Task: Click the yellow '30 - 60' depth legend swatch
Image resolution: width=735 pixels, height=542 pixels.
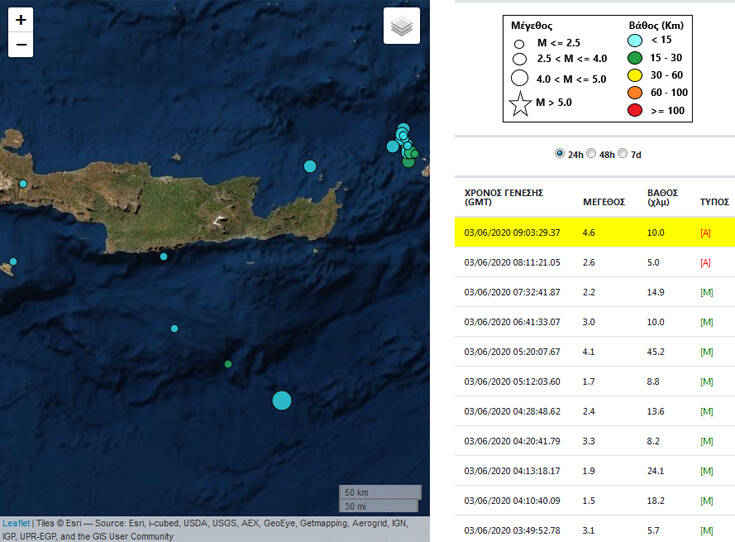Action: coord(634,75)
